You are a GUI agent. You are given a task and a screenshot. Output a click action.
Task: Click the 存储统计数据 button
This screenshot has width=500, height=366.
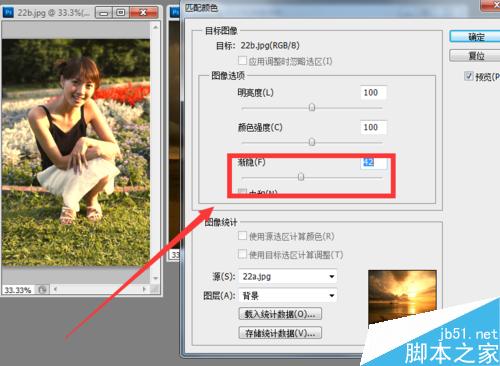pyautogui.click(x=280, y=333)
